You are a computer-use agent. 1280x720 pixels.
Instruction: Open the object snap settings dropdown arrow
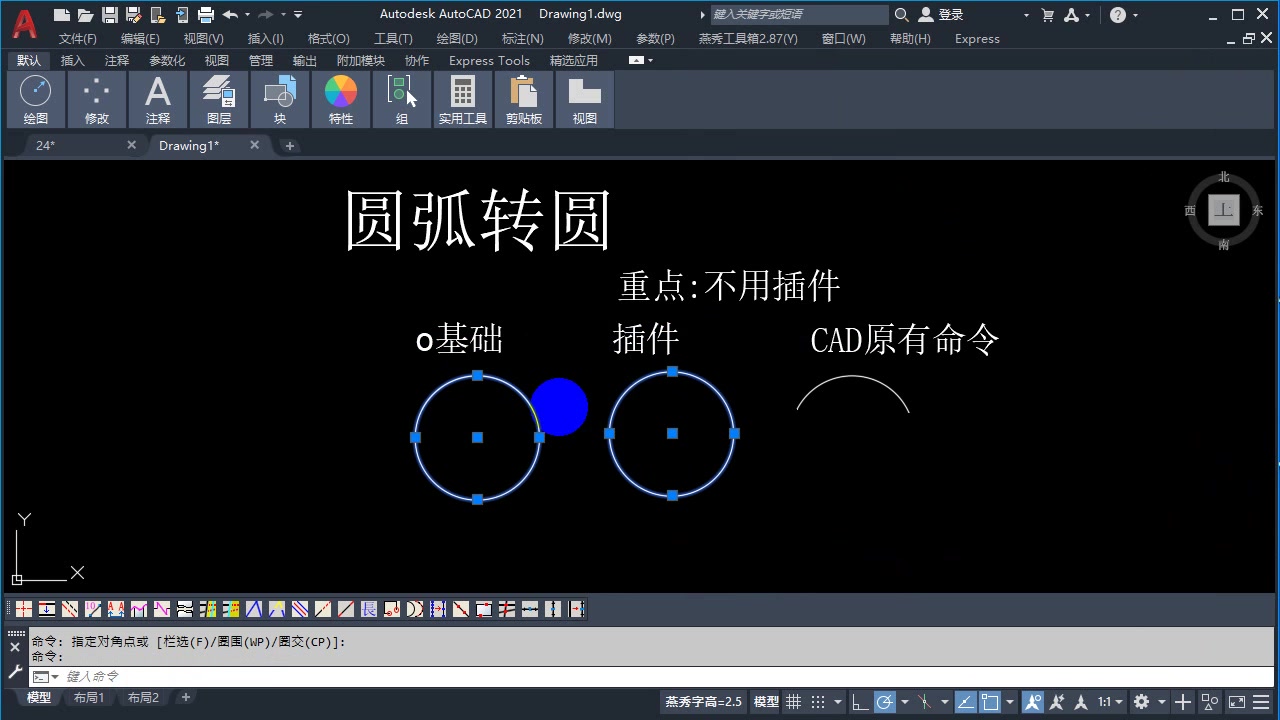(1008, 701)
